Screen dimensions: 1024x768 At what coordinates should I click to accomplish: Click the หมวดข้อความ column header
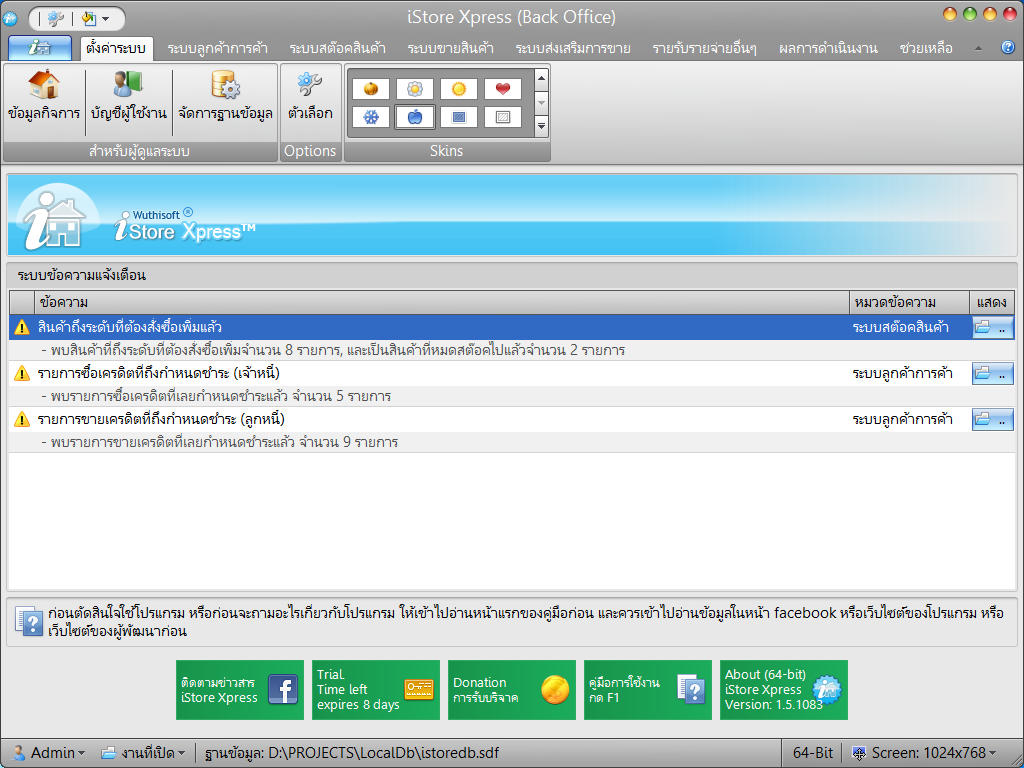(x=909, y=302)
